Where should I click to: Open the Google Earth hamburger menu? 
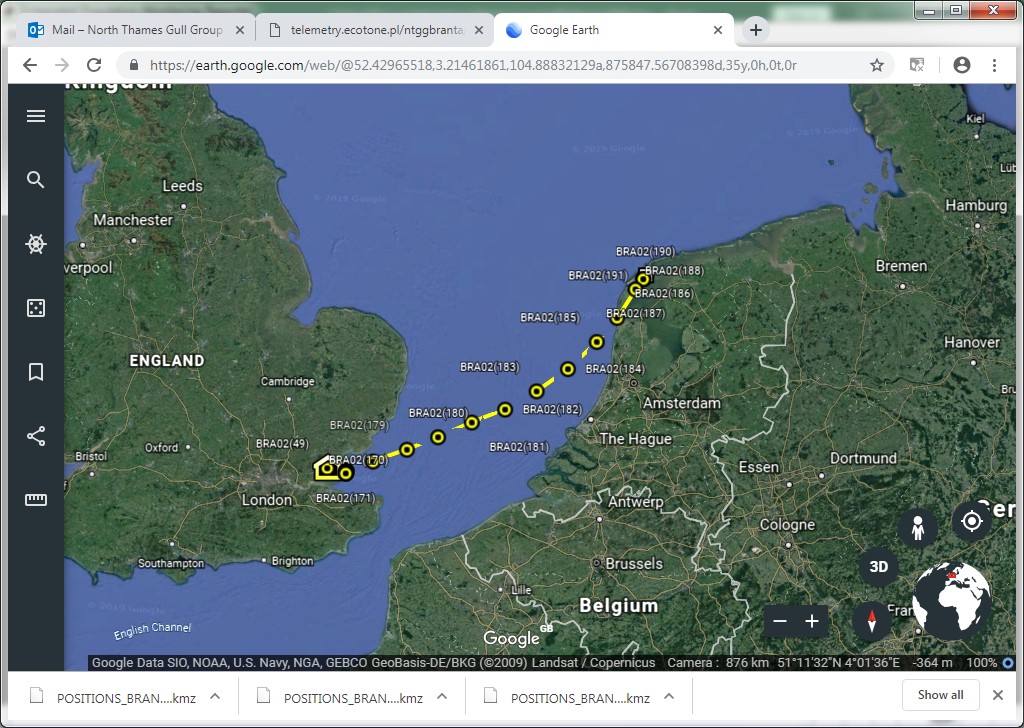[x=36, y=116]
